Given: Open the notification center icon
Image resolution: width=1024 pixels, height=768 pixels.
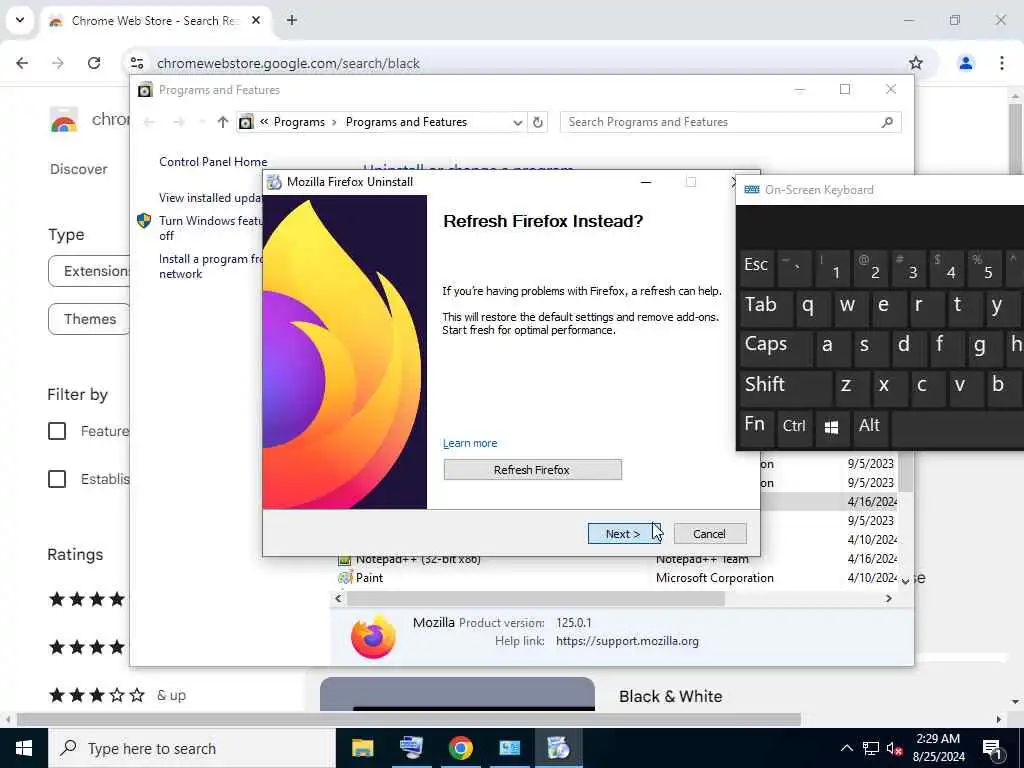Looking at the screenshot, I should [x=992, y=748].
